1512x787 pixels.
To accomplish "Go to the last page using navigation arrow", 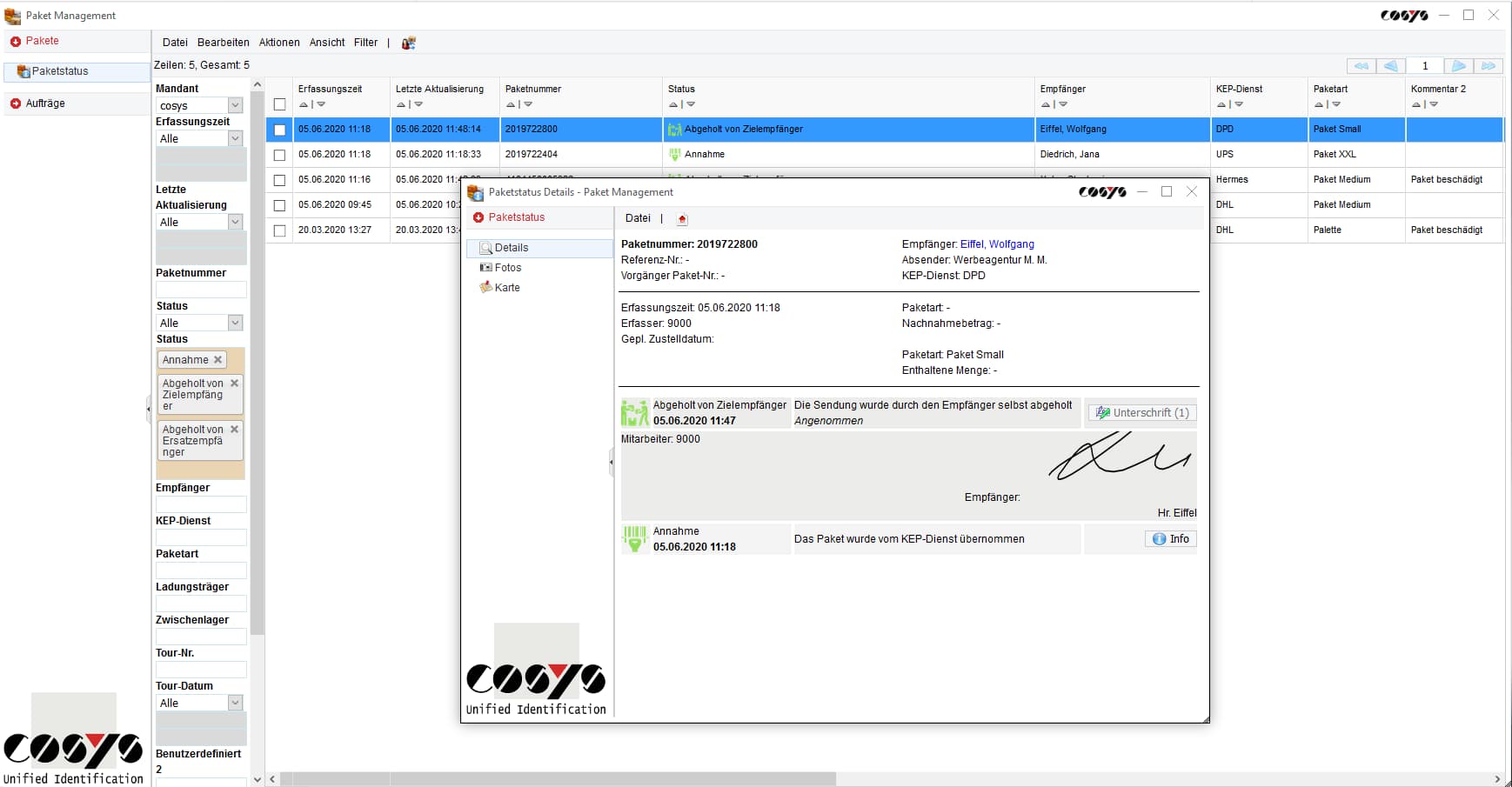I will coord(1489,65).
